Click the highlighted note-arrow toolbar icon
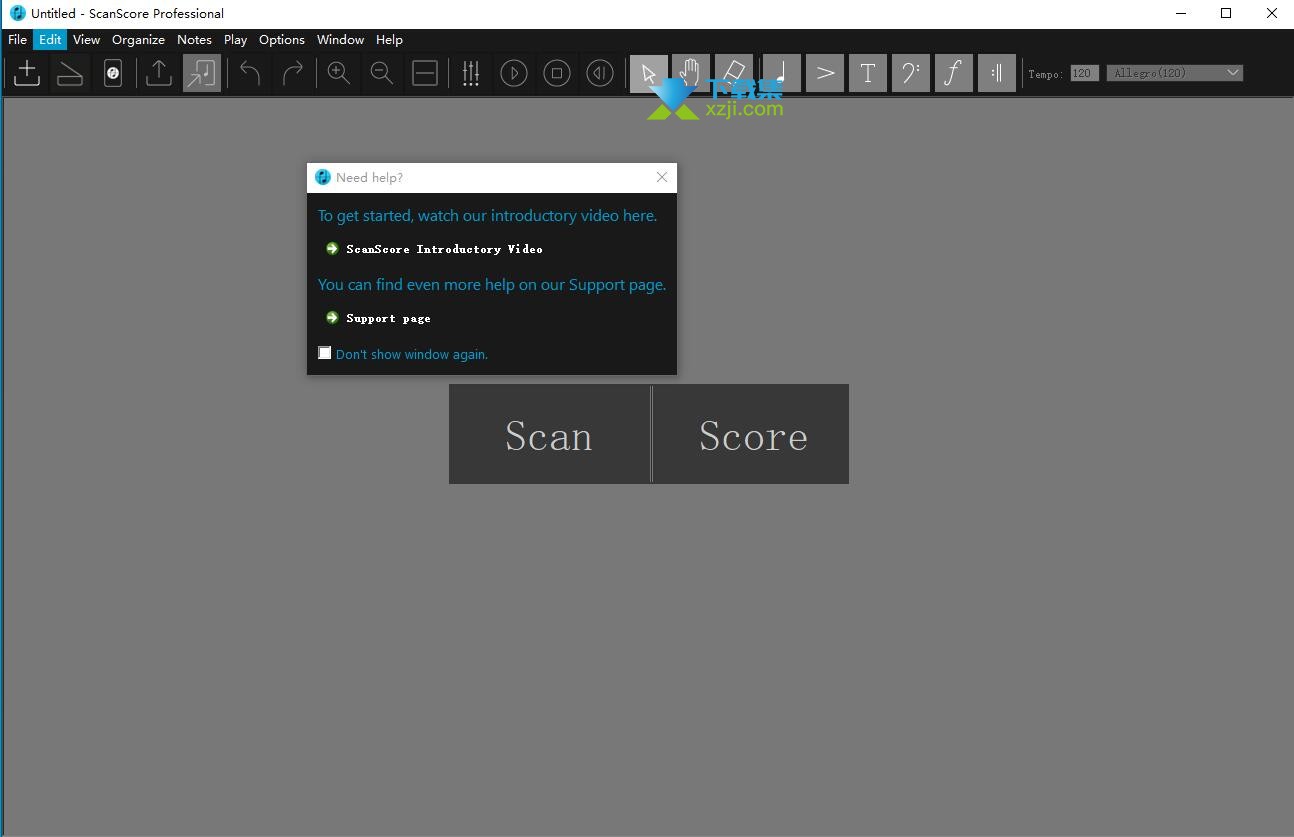This screenshot has height=837, width=1294. [202, 73]
